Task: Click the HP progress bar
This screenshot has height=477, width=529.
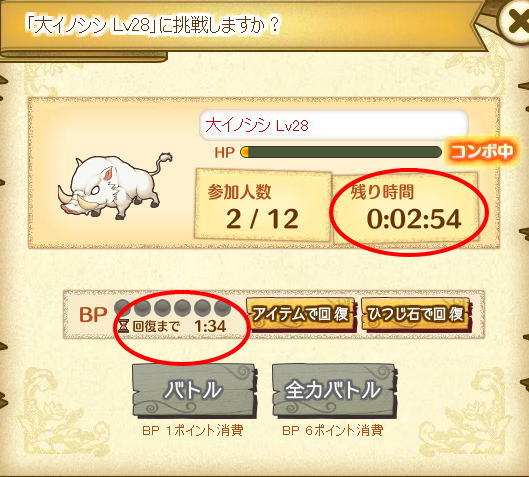Action: click(x=341, y=152)
